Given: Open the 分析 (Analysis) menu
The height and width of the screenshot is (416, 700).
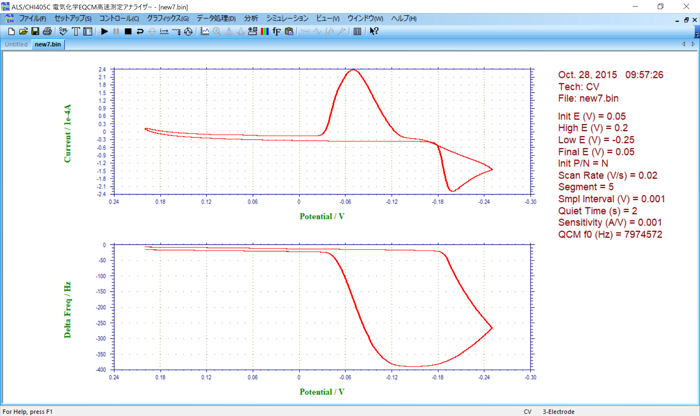Looking at the screenshot, I should [x=251, y=18].
